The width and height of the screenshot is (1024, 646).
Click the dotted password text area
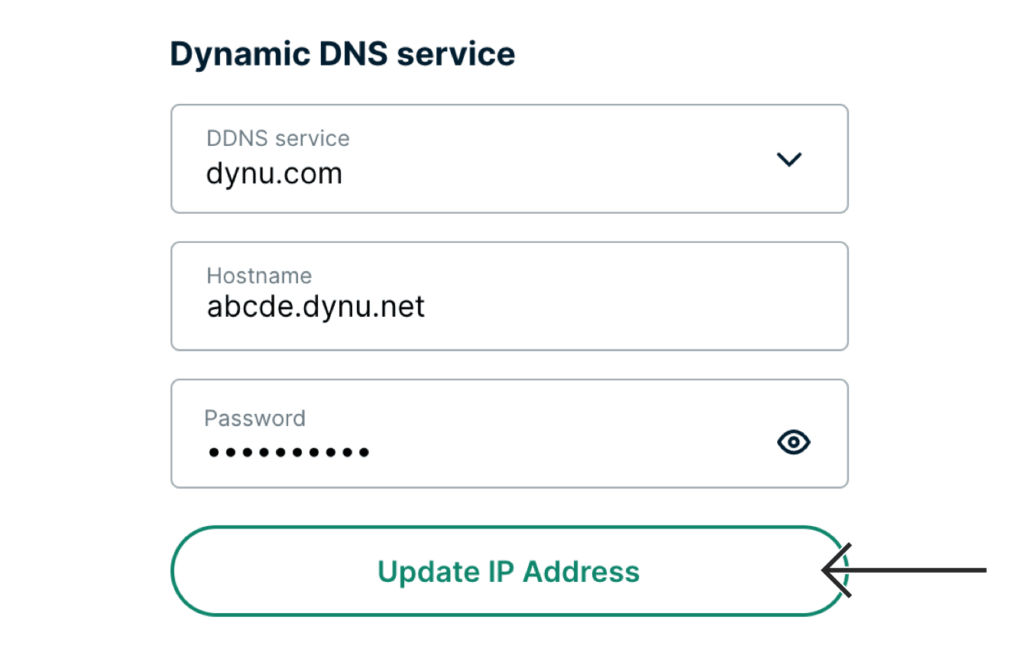(x=290, y=452)
